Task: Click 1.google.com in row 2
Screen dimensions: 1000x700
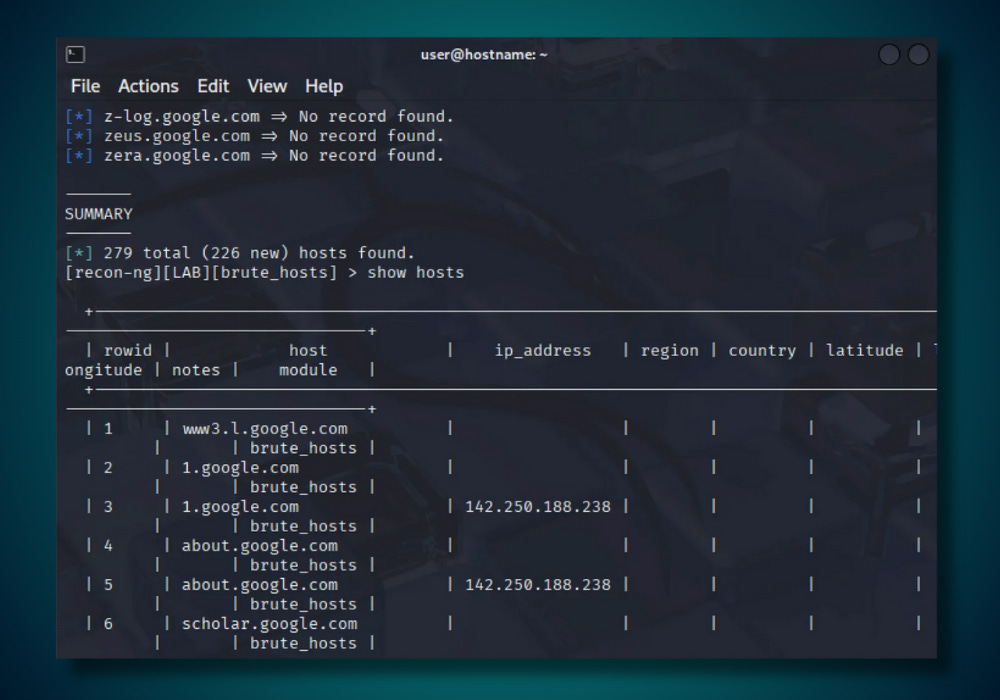Action: coord(240,468)
